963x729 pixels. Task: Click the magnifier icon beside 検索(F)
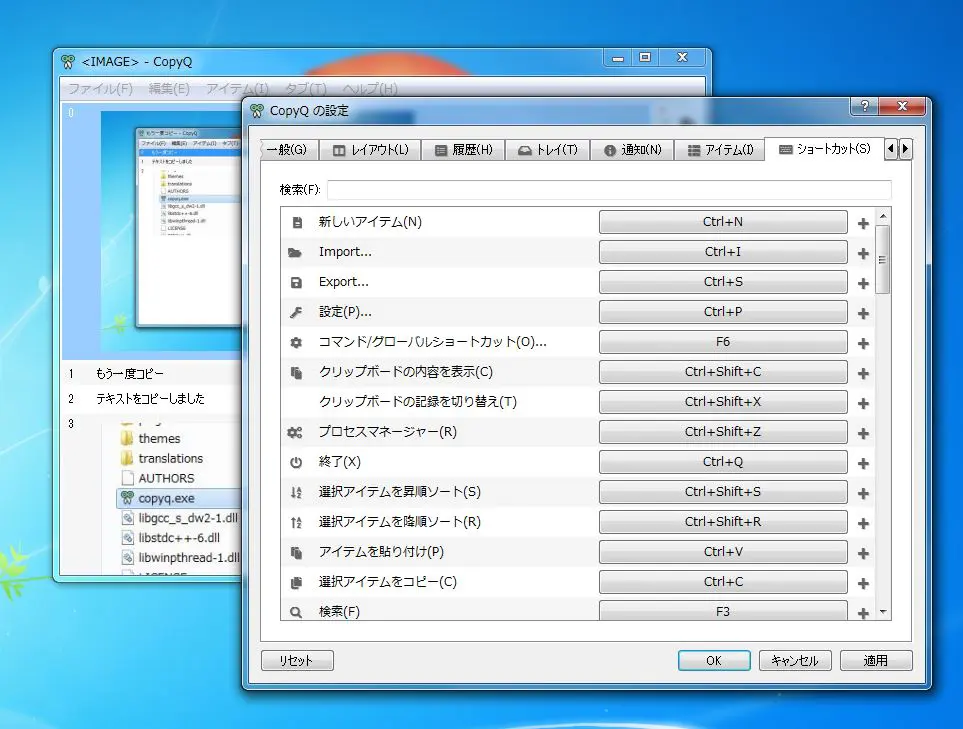[296, 612]
